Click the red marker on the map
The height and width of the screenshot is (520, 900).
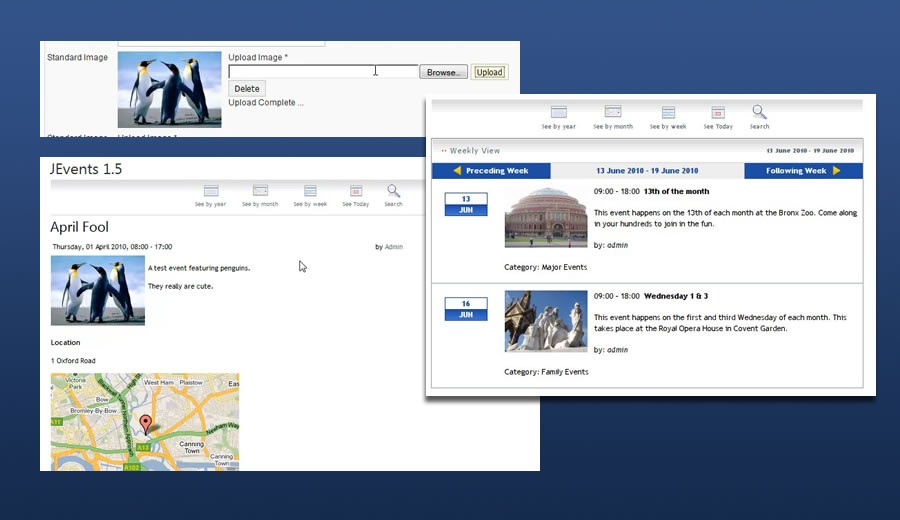point(146,424)
